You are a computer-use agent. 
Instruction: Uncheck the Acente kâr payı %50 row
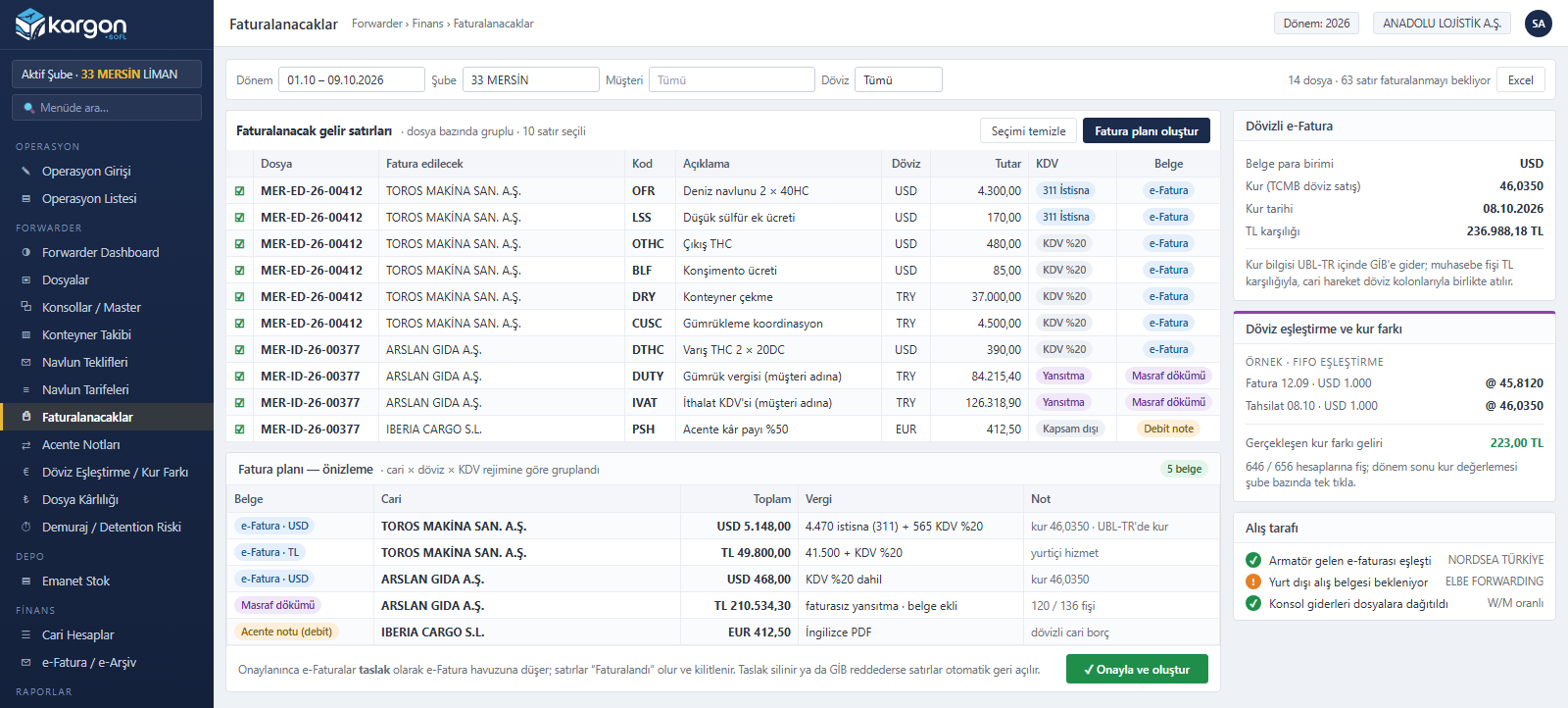pos(240,430)
